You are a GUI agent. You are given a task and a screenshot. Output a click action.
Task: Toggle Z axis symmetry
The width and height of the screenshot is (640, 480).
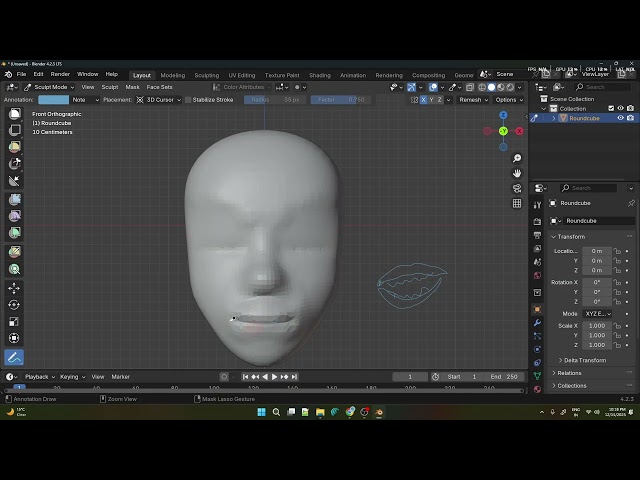[439, 100]
